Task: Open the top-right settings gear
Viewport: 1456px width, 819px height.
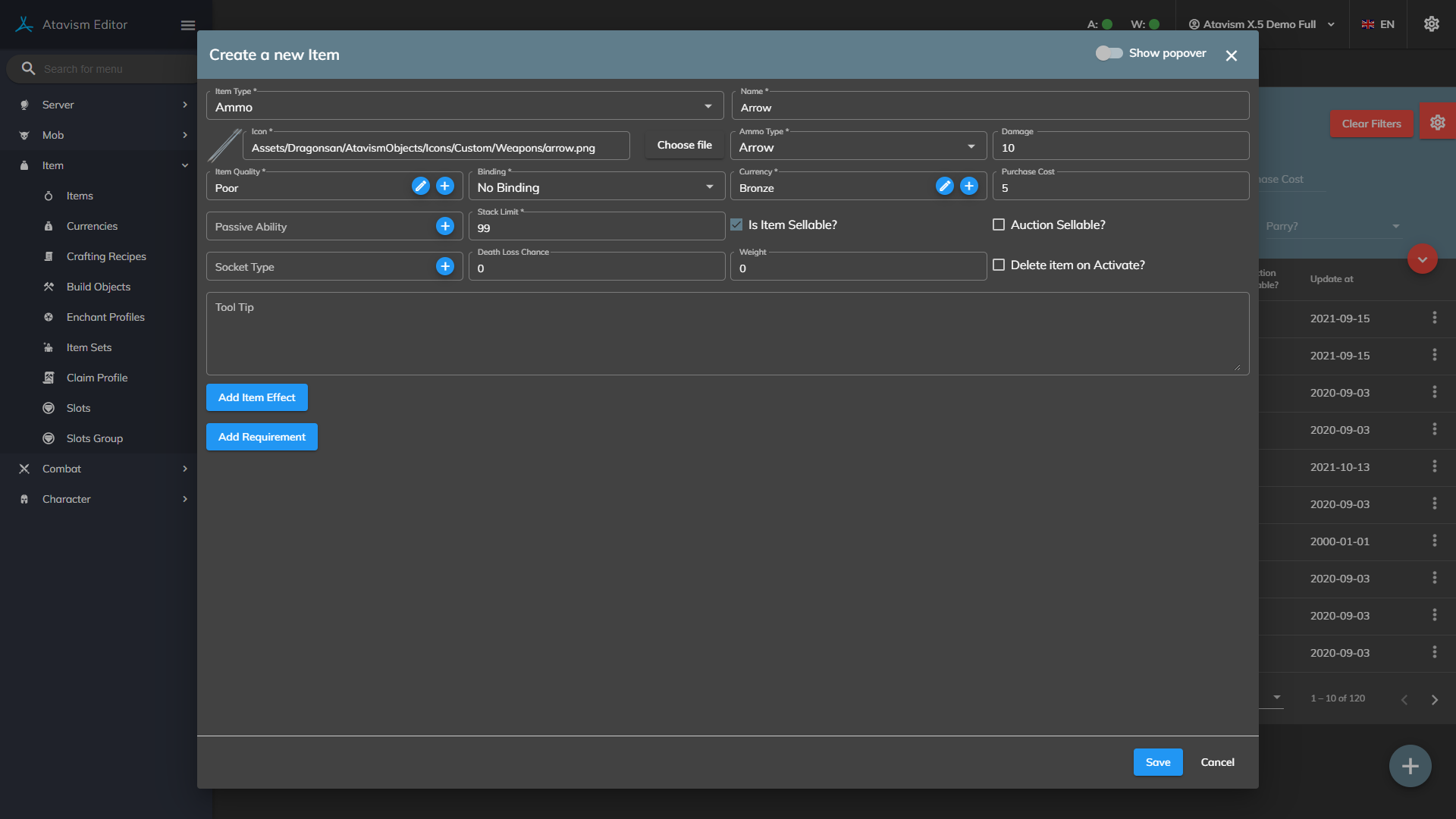Action: pos(1431,24)
